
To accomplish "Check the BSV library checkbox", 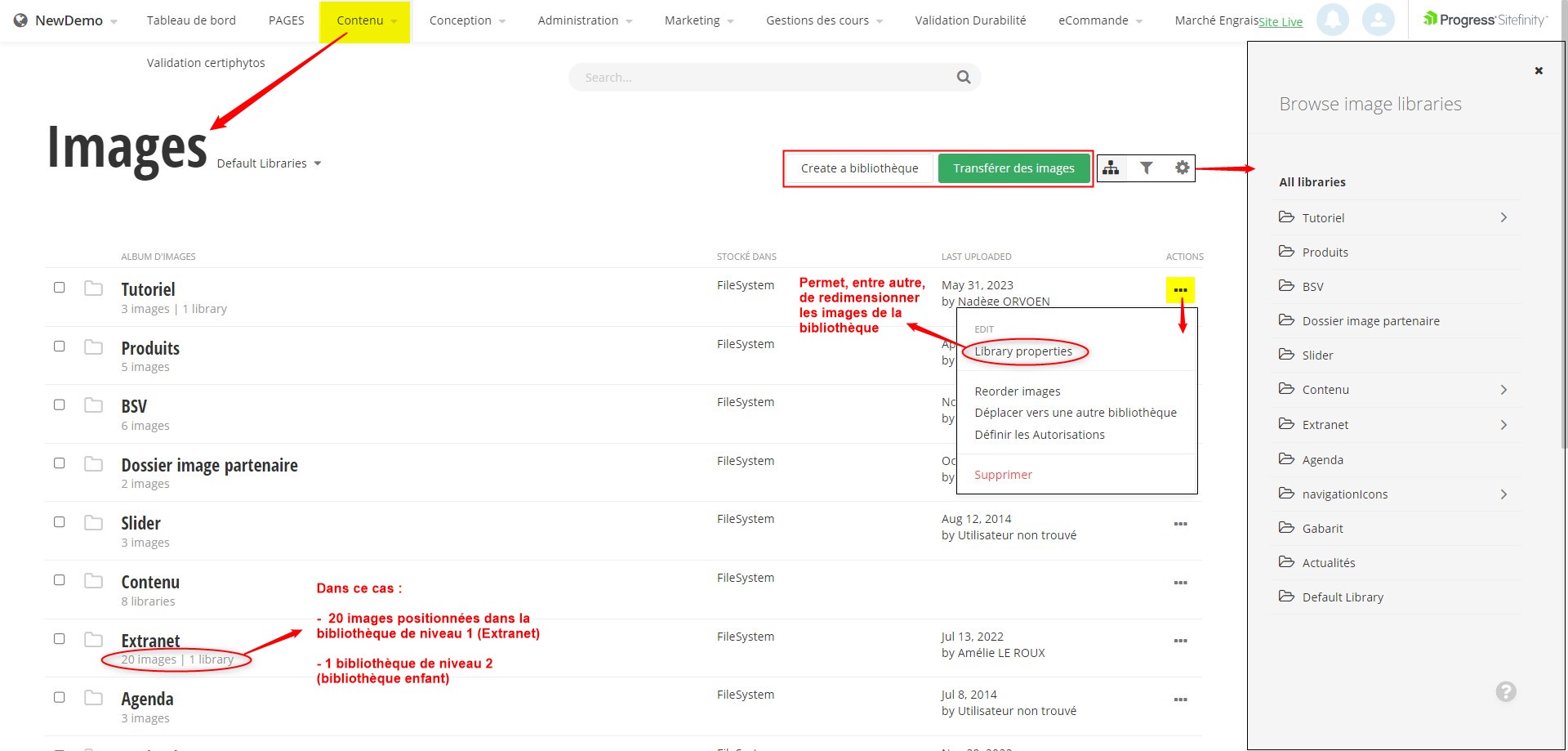I will (x=60, y=405).
